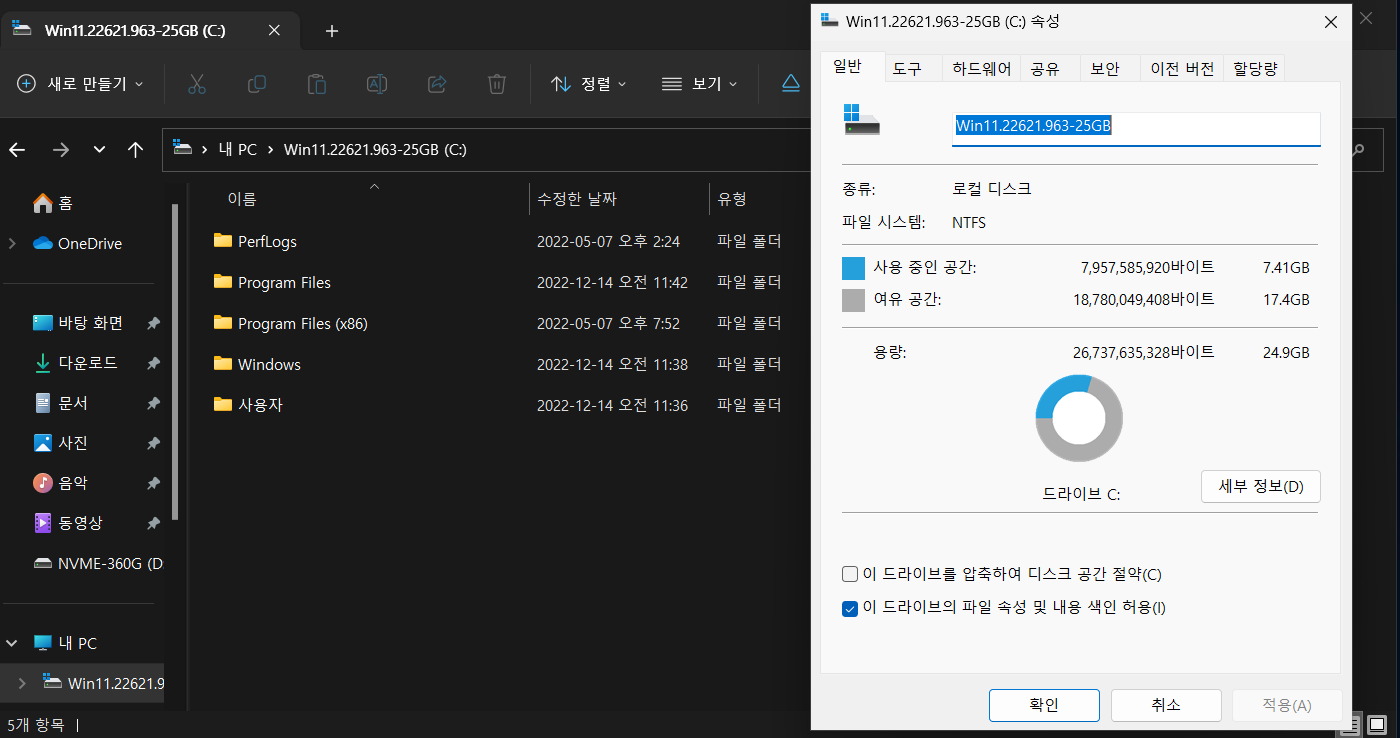Navigate up one folder level
The image size is (1400, 738).
(136, 150)
